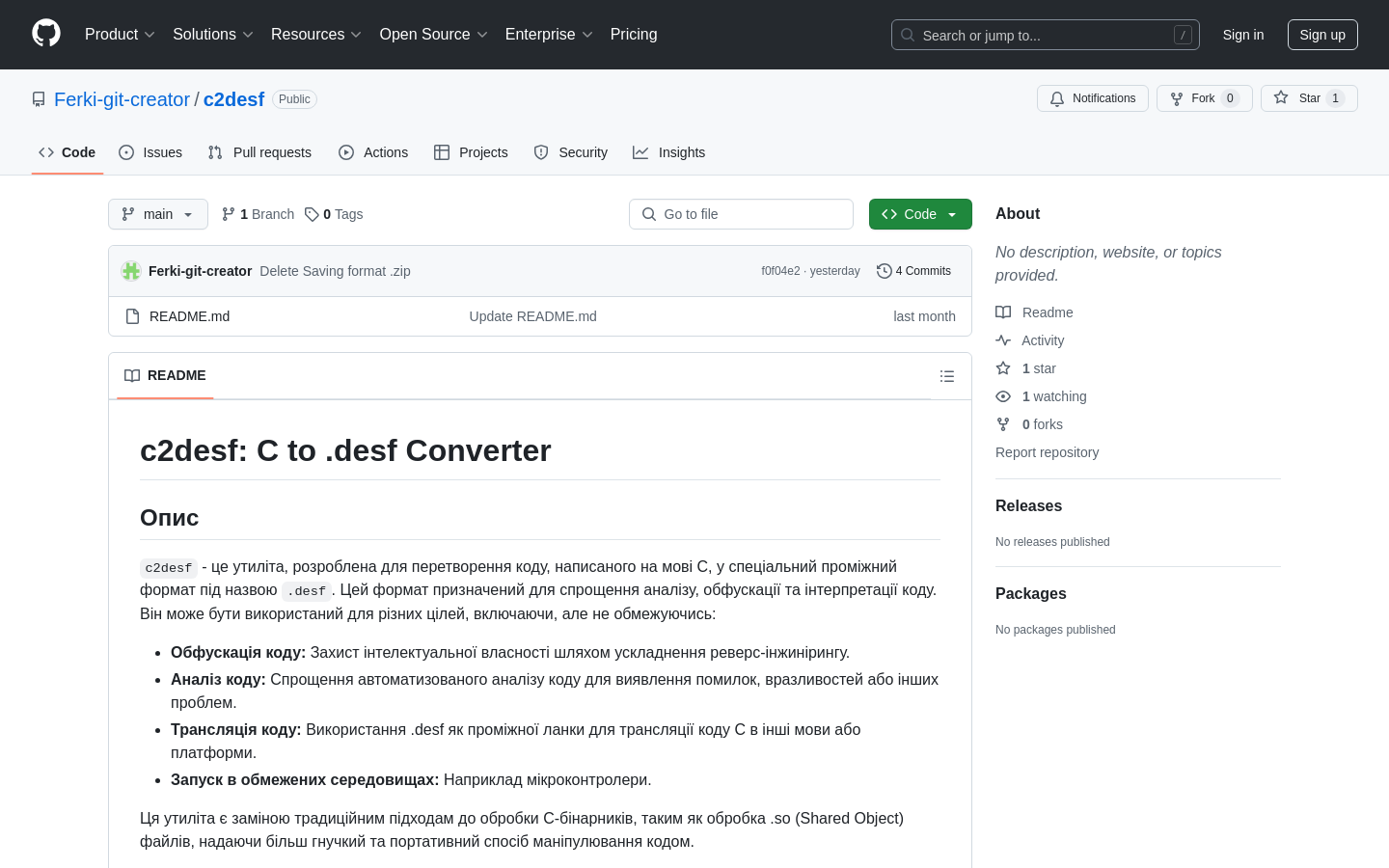The height and width of the screenshot is (868, 1389).
Task: Open the Issues tab
Action: pyautogui.click(x=150, y=152)
